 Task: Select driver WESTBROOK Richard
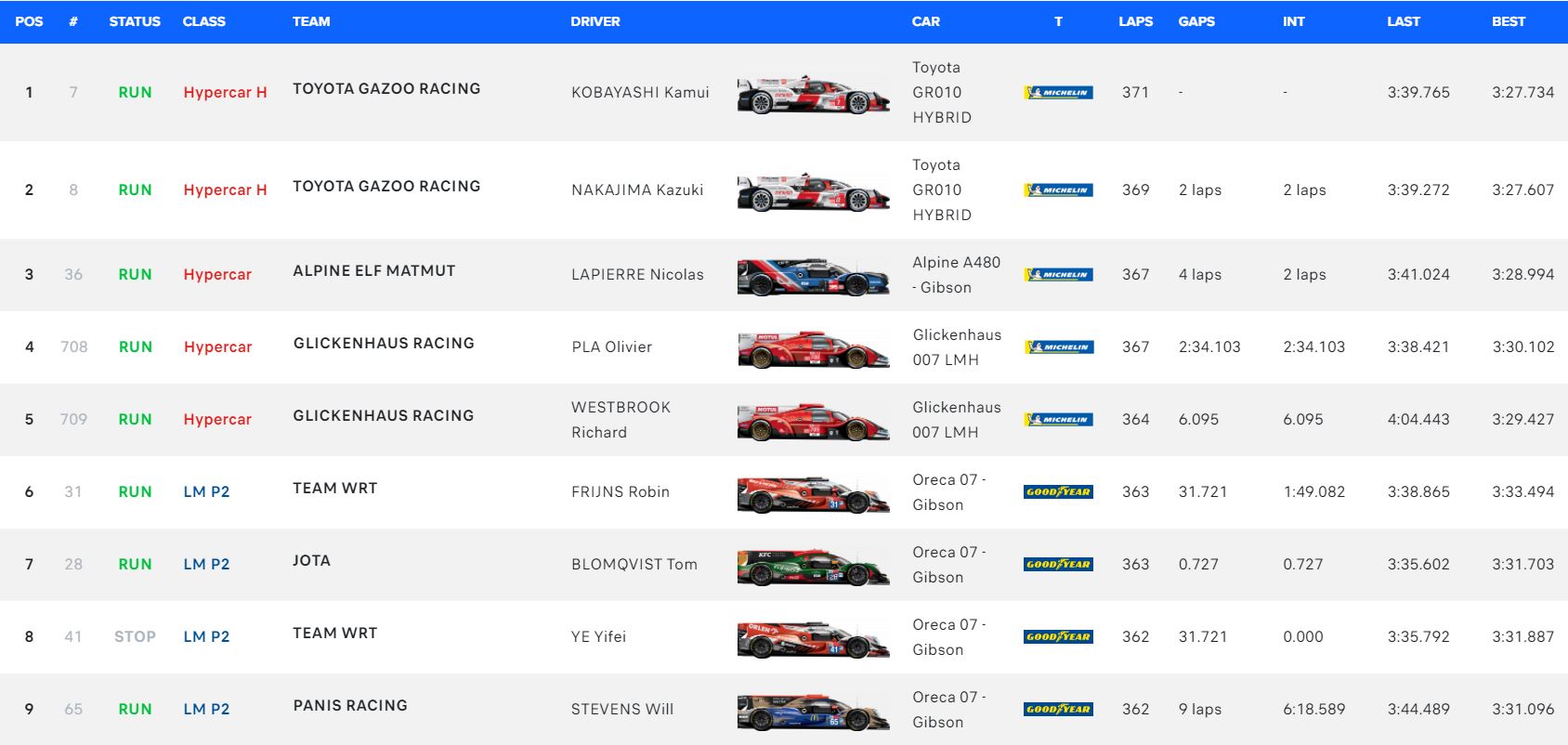(x=621, y=420)
